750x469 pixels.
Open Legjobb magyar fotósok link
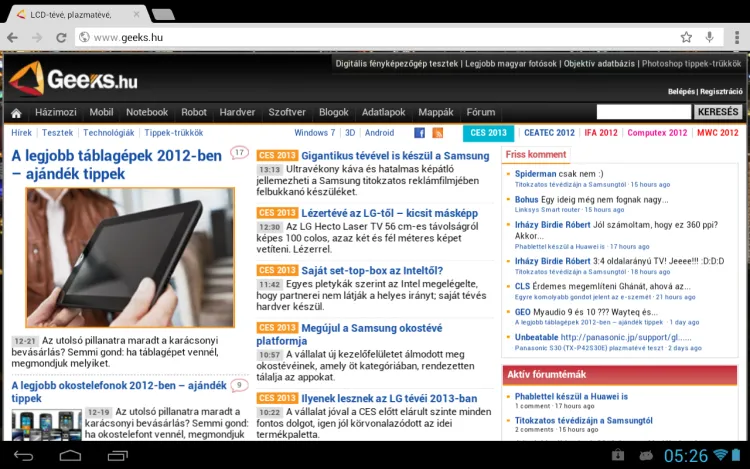[511, 64]
